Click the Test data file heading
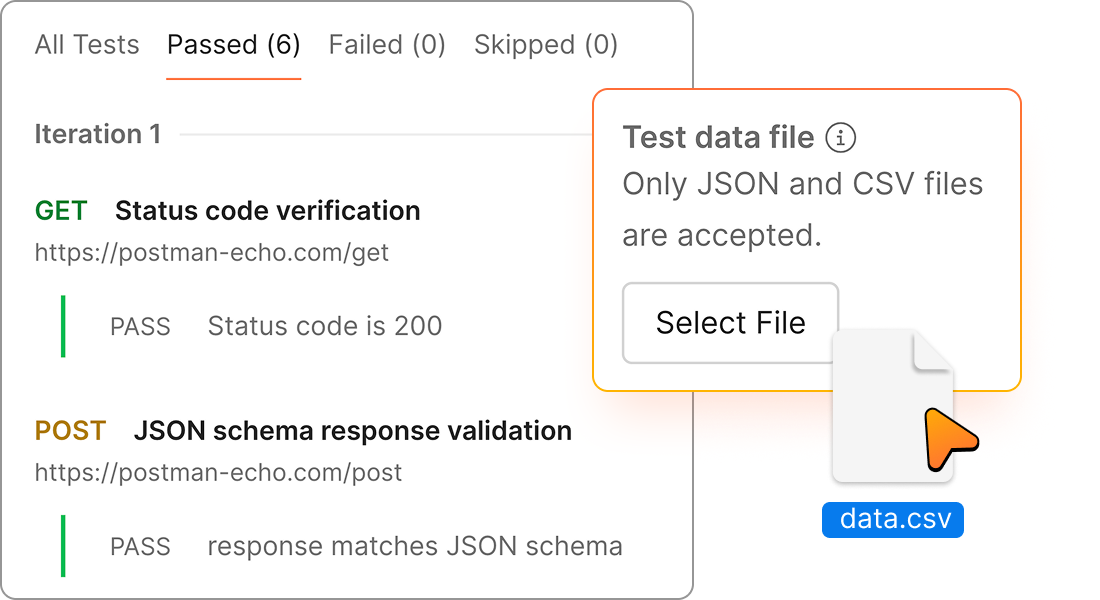 718,138
